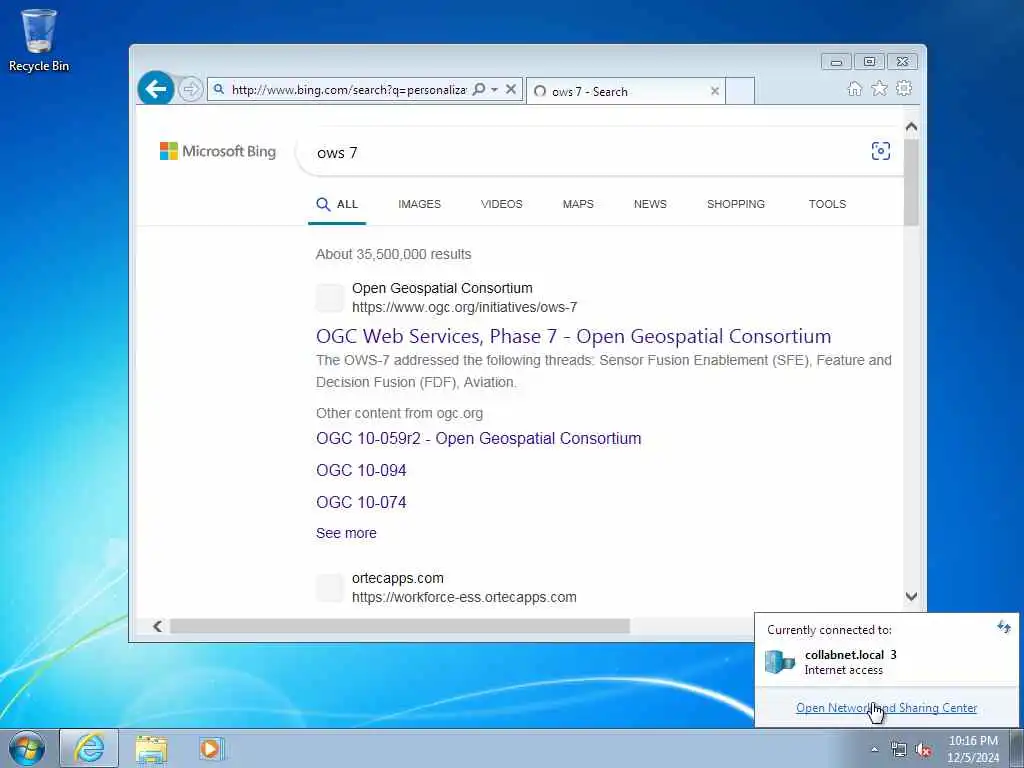Stop loading with the address bar X

511,89
